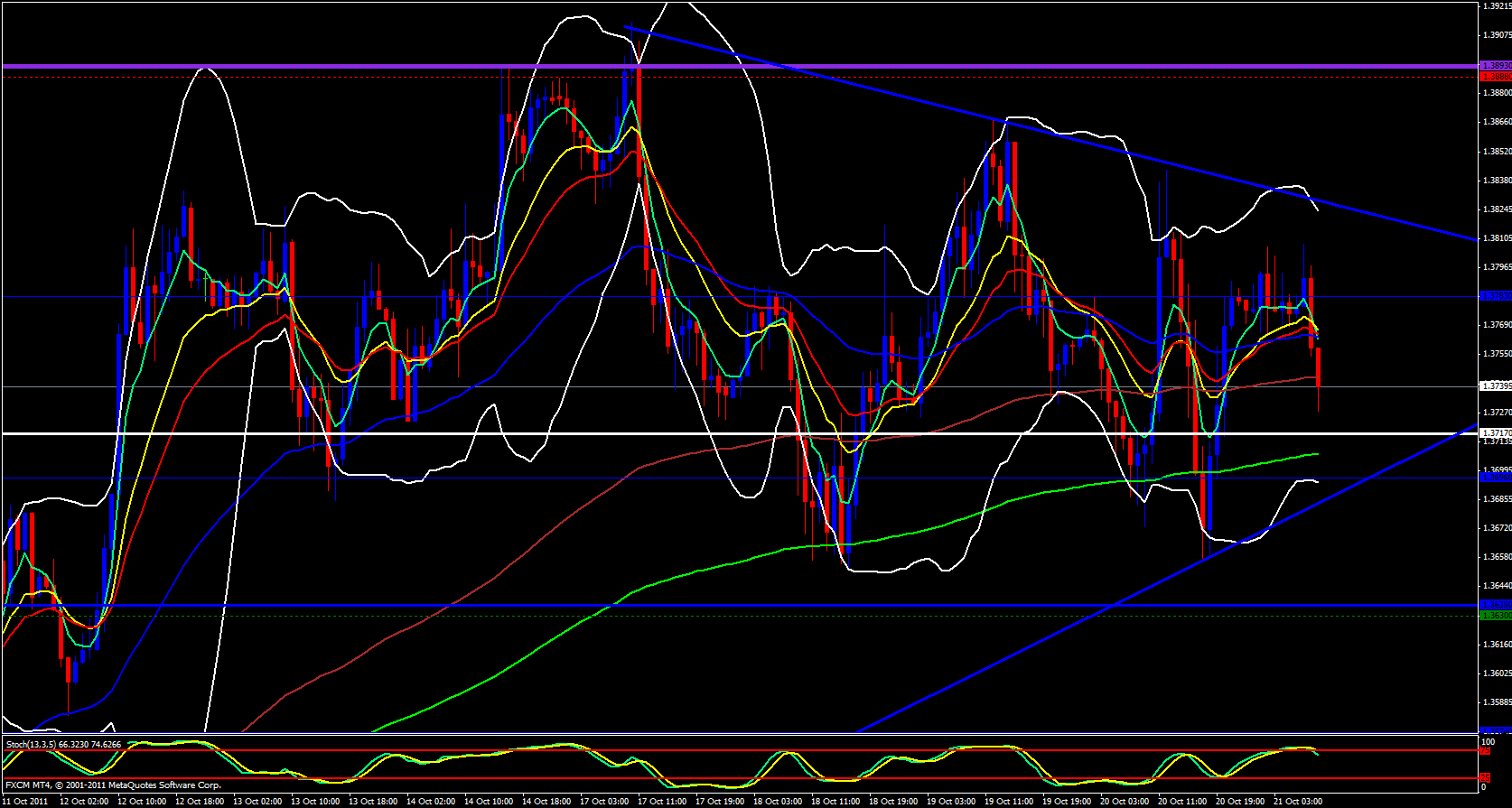Select the green 1.36300 price label
The image size is (1512, 808).
point(1495,616)
